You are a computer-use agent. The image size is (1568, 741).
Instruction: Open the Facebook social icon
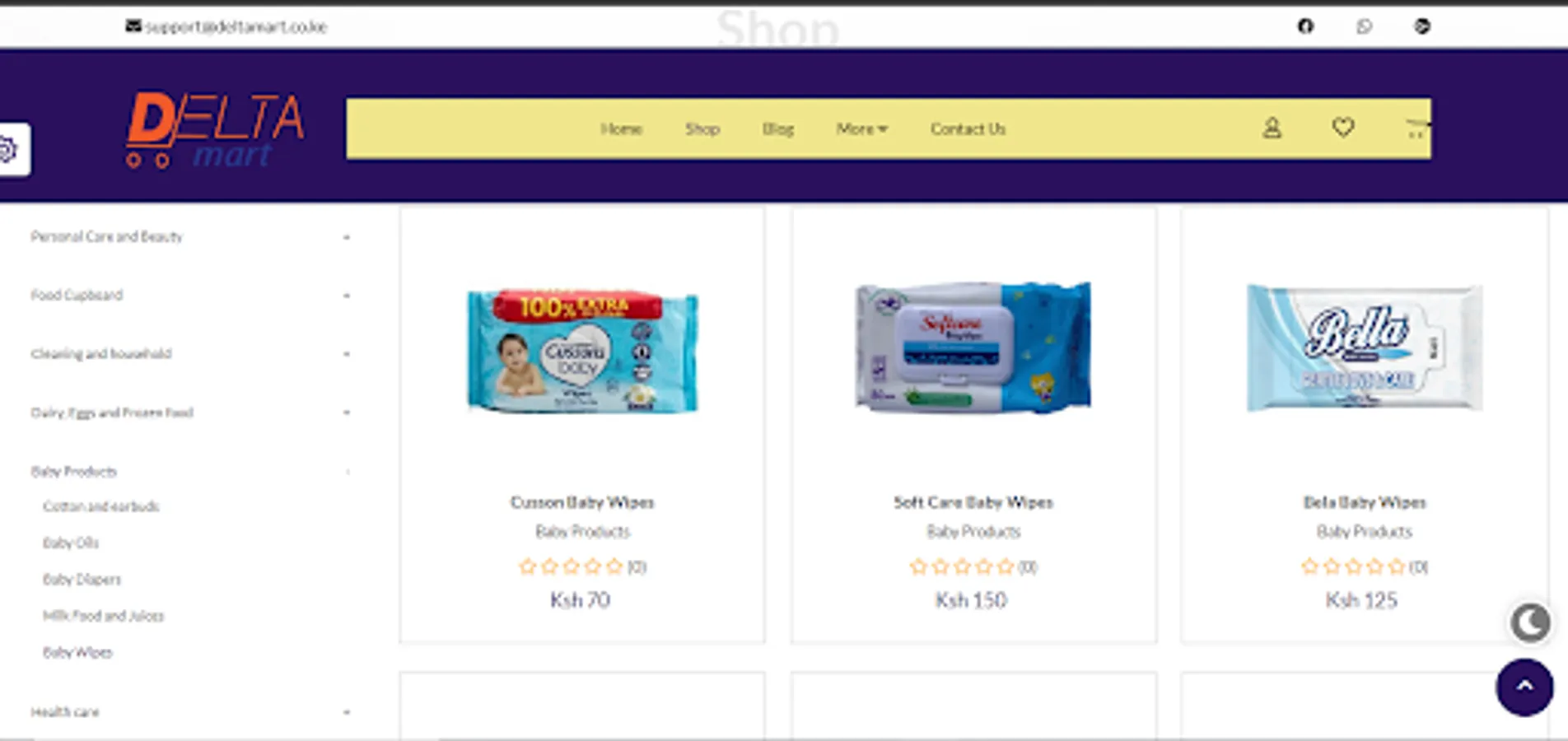coord(1305,26)
